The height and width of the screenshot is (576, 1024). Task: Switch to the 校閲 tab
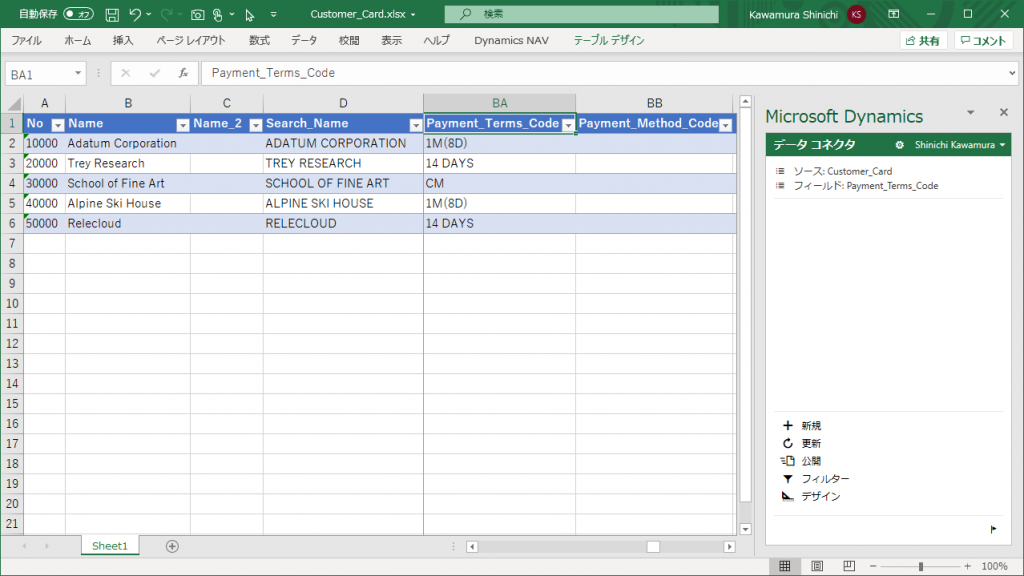[x=349, y=40]
